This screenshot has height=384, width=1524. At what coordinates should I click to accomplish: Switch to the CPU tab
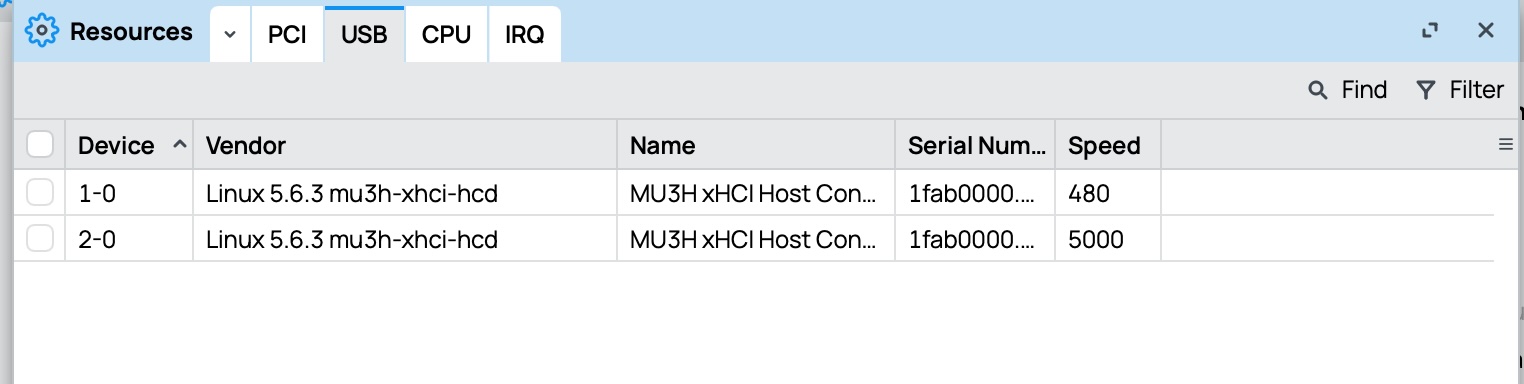(446, 34)
